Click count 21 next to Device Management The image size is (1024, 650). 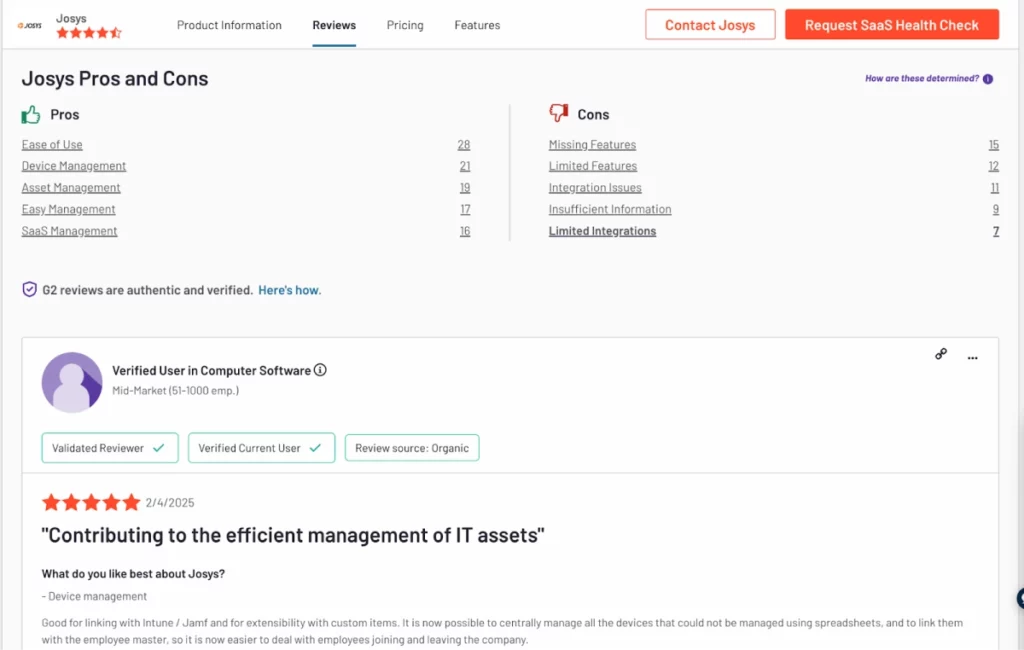pyautogui.click(x=465, y=166)
